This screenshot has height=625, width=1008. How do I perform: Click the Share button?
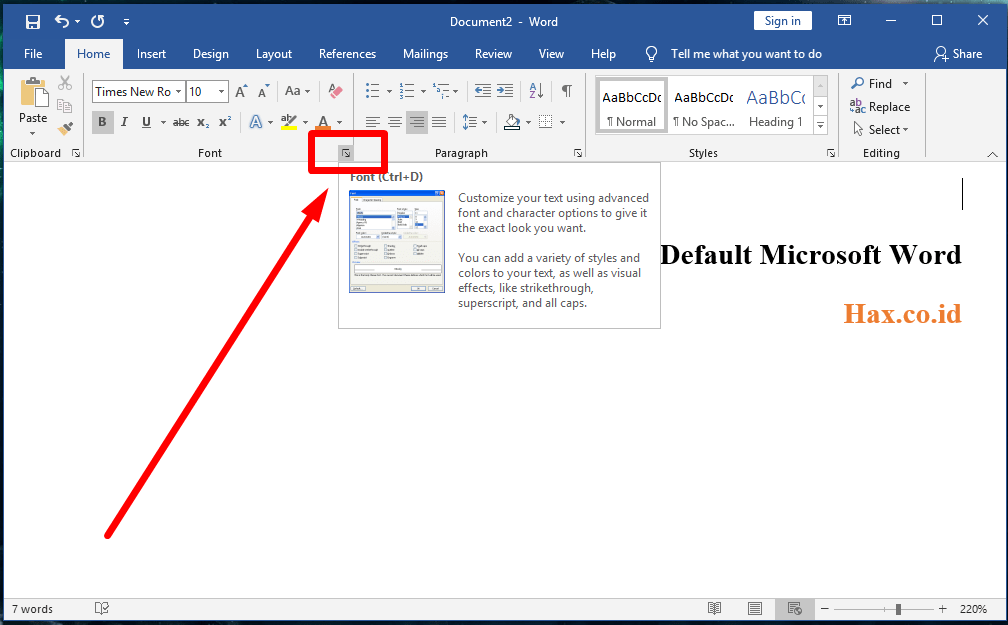tap(958, 54)
